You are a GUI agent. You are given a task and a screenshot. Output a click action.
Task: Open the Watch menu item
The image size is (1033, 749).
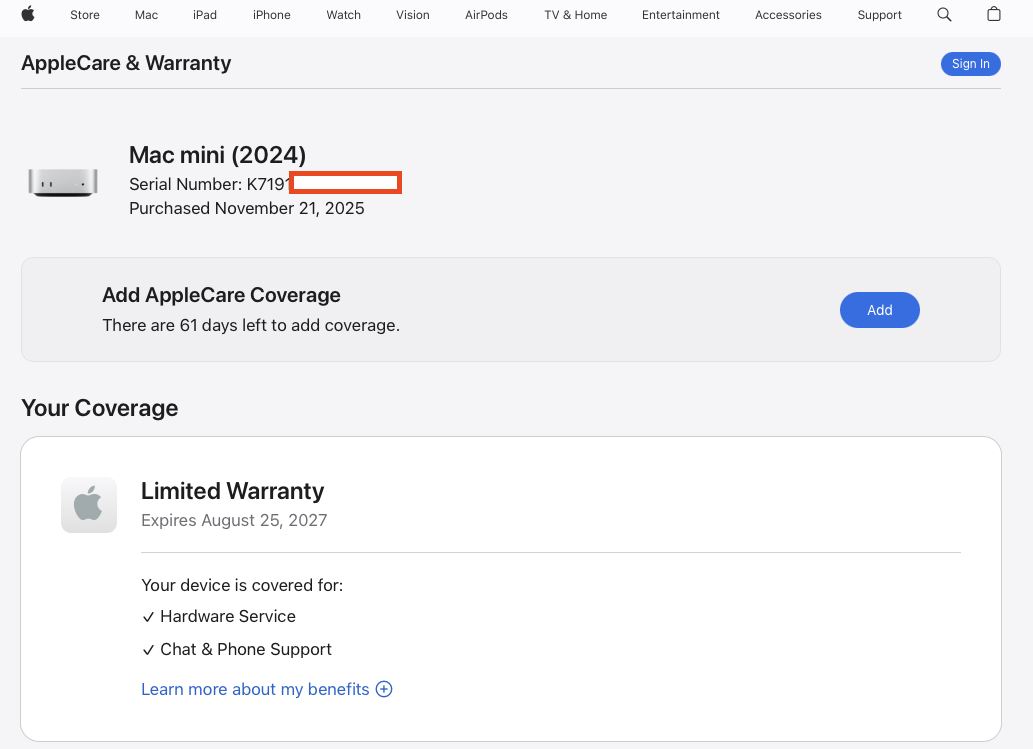[x=343, y=14]
